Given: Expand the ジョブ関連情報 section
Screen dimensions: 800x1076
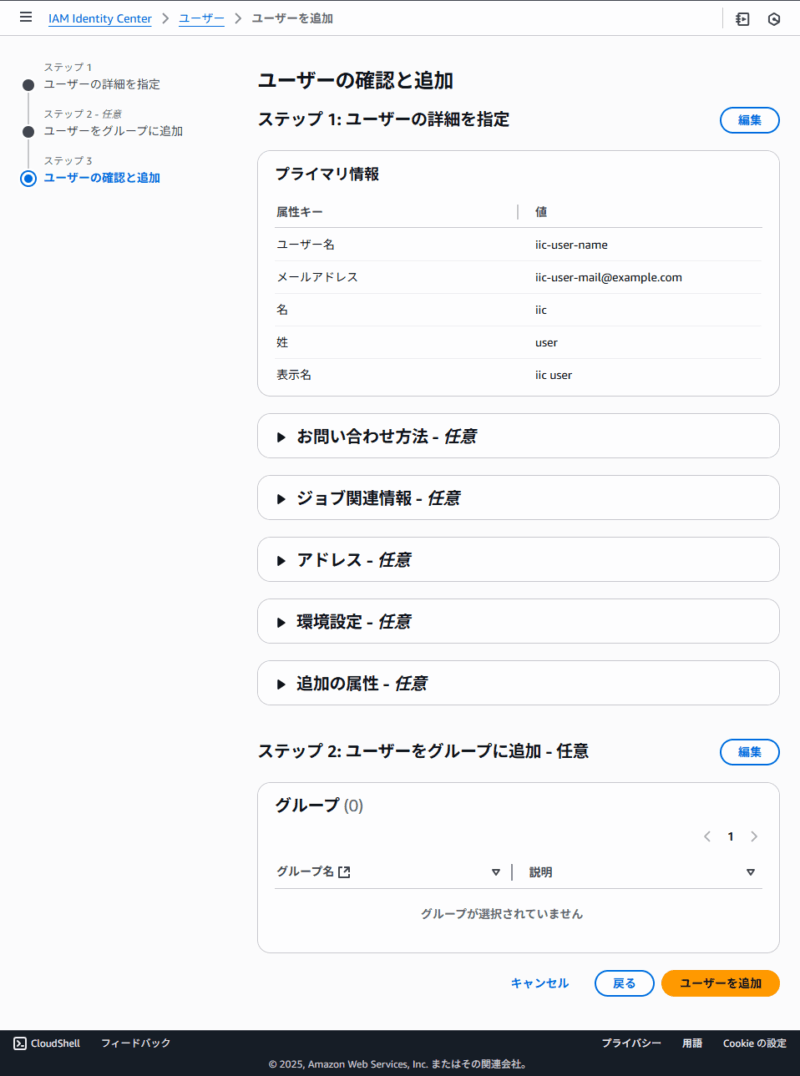Looking at the screenshot, I should 518,498.
